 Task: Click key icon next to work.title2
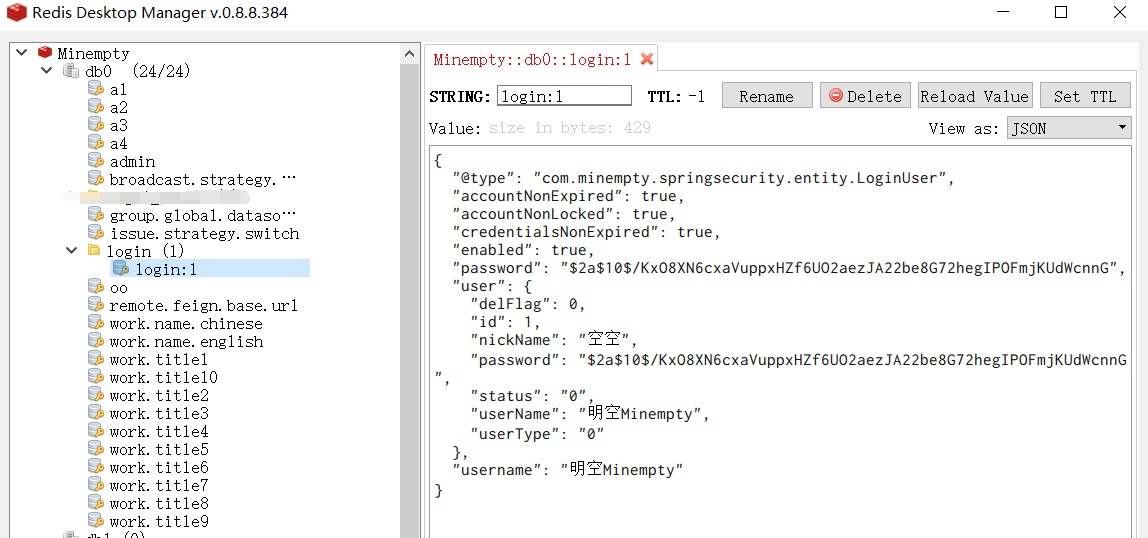[96, 395]
